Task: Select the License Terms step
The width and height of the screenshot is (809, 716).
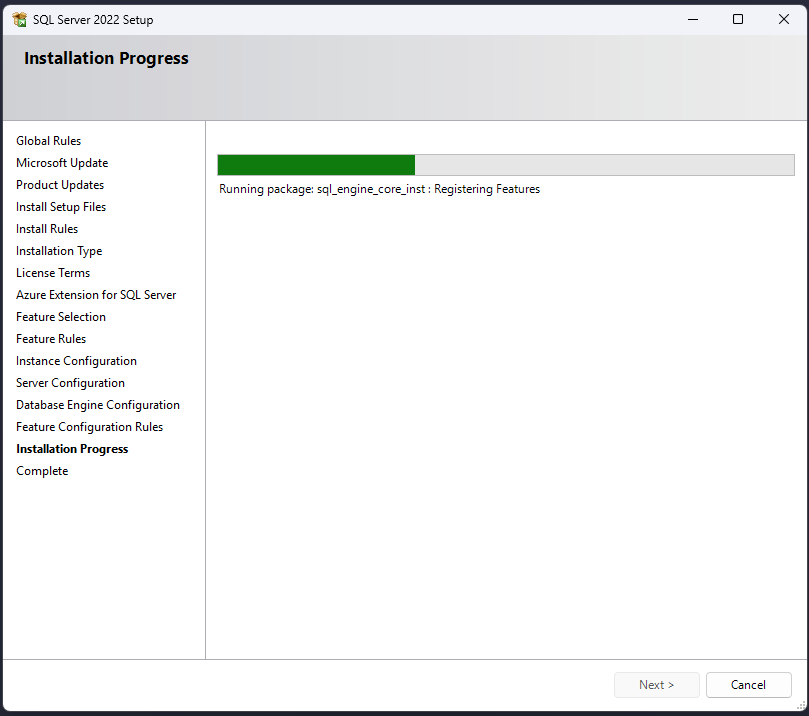Action: point(53,273)
